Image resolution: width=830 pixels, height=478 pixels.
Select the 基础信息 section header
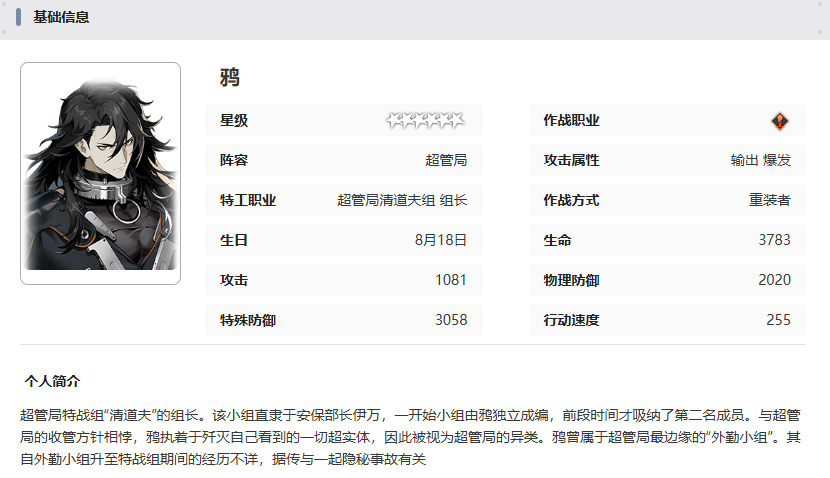pos(61,17)
